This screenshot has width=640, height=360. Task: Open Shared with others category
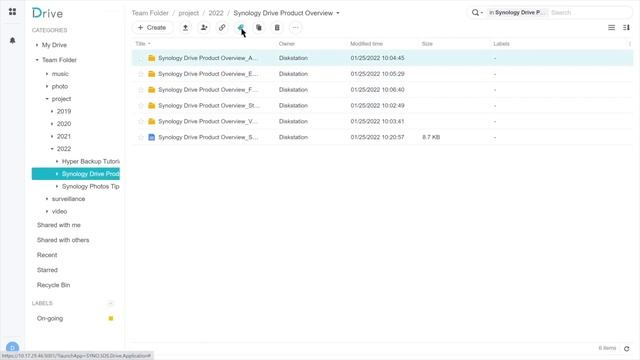pos(63,240)
